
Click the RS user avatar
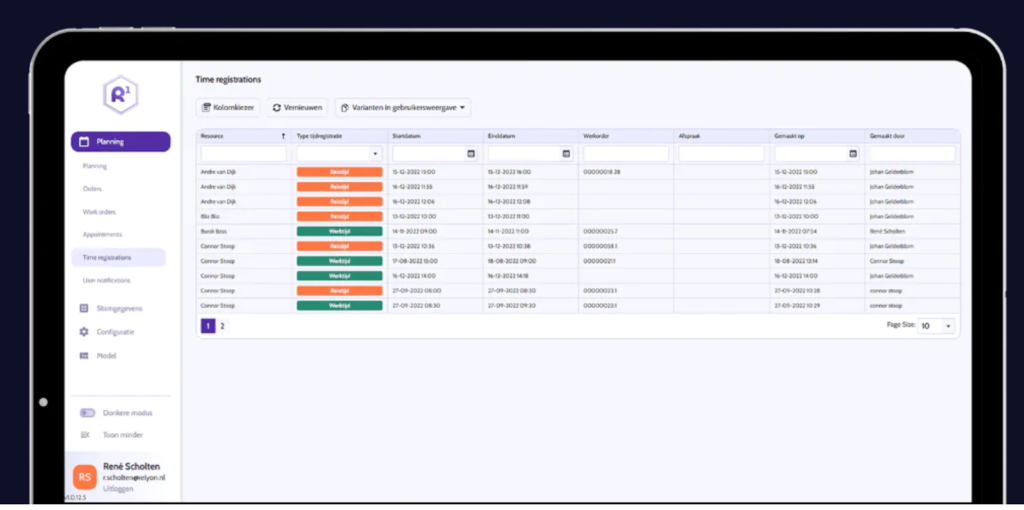pyautogui.click(x=85, y=477)
